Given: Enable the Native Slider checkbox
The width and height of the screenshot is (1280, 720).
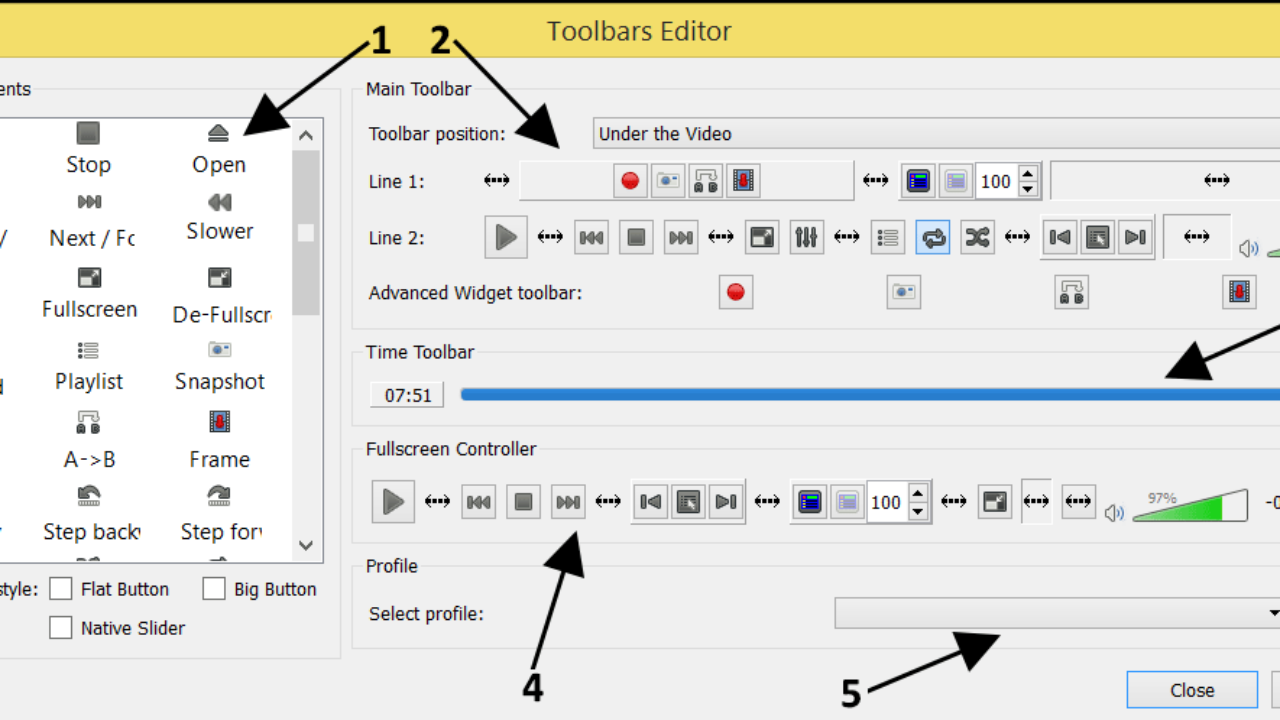Looking at the screenshot, I should pyautogui.click(x=60, y=627).
